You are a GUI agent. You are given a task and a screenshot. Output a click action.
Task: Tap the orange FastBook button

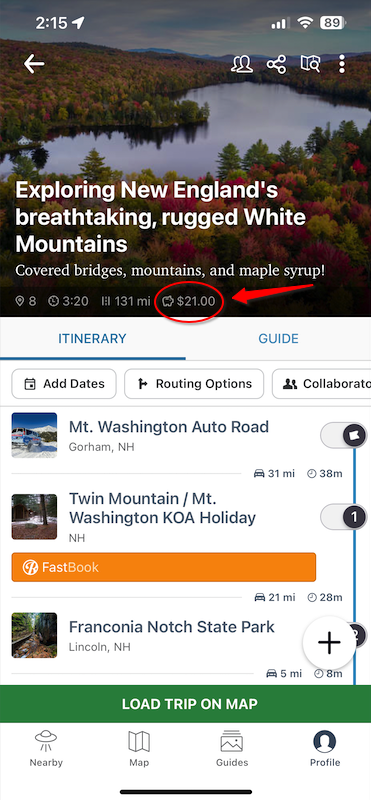tap(164, 567)
